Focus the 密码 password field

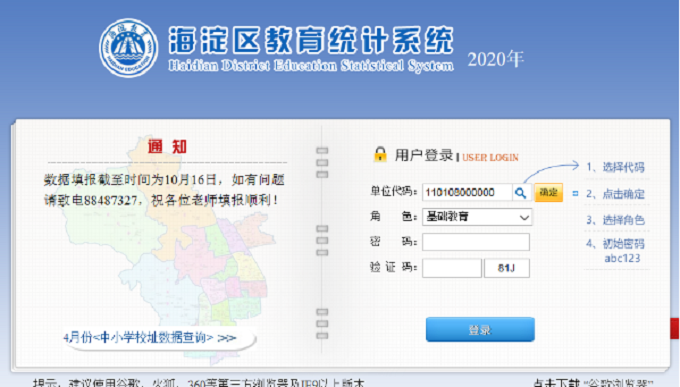[476, 242]
